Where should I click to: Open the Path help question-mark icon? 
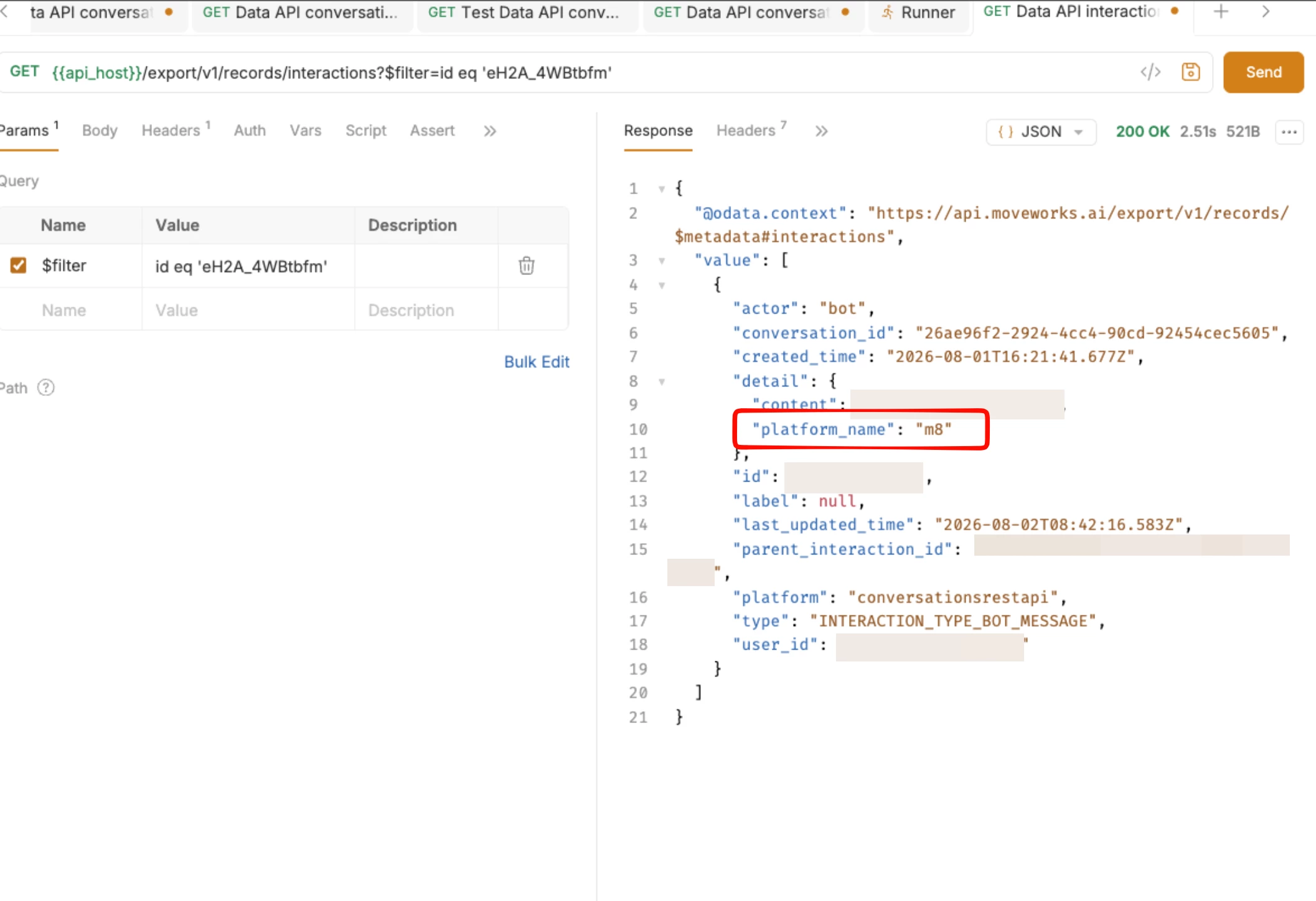tap(46, 388)
